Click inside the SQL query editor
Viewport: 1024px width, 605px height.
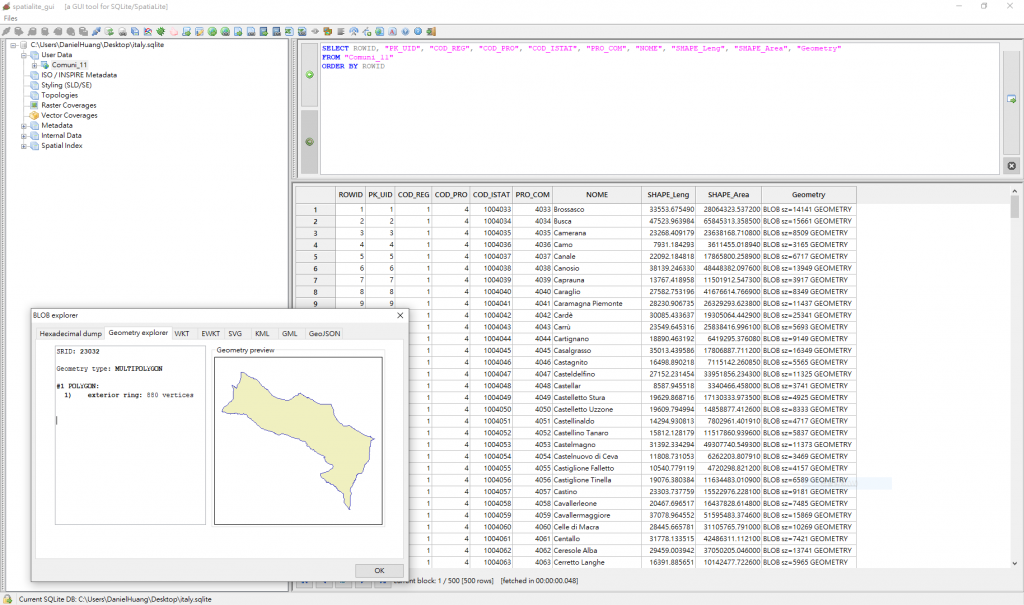pyautogui.click(x=660, y=109)
